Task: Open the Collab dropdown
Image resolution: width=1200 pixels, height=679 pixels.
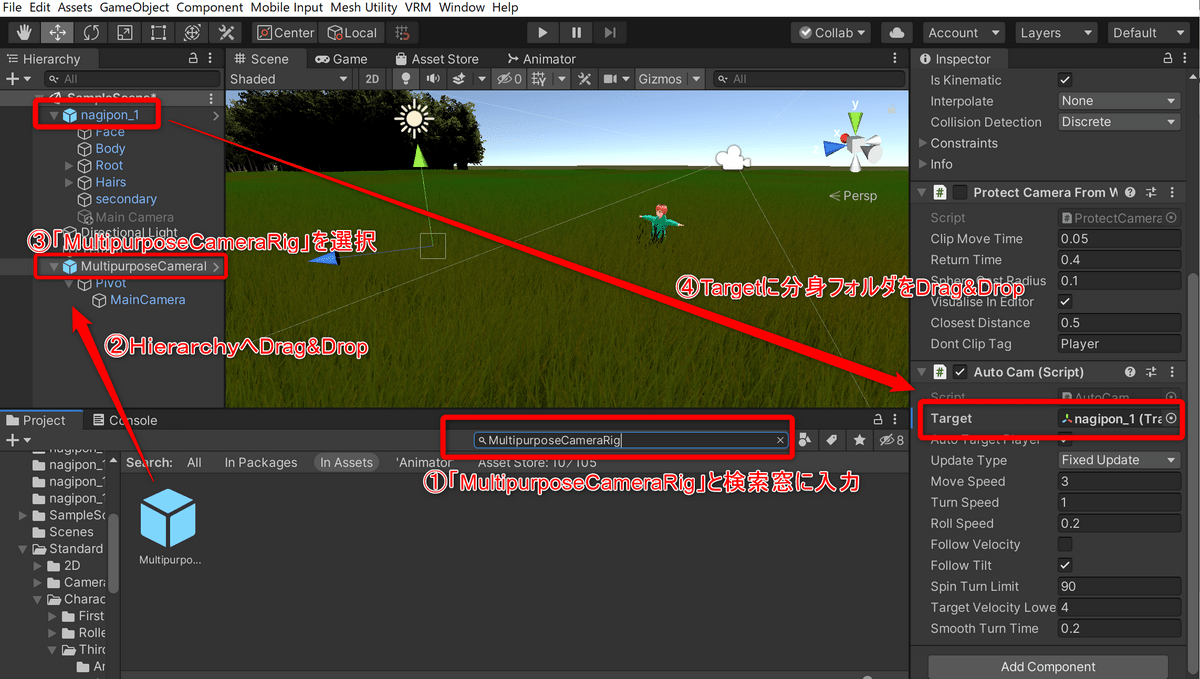Action: pos(832,33)
